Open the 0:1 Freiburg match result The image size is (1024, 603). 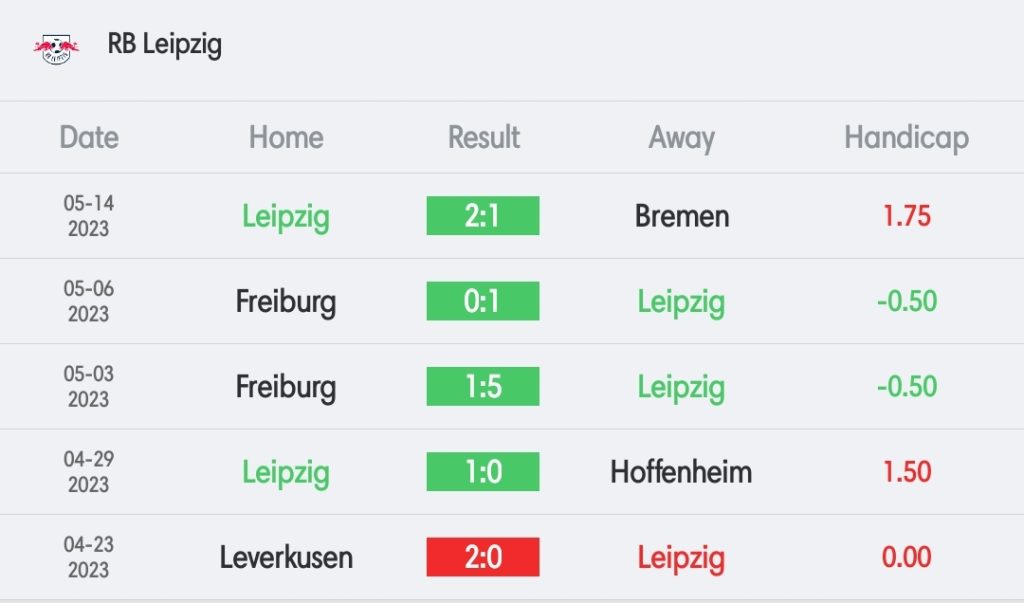coord(483,301)
